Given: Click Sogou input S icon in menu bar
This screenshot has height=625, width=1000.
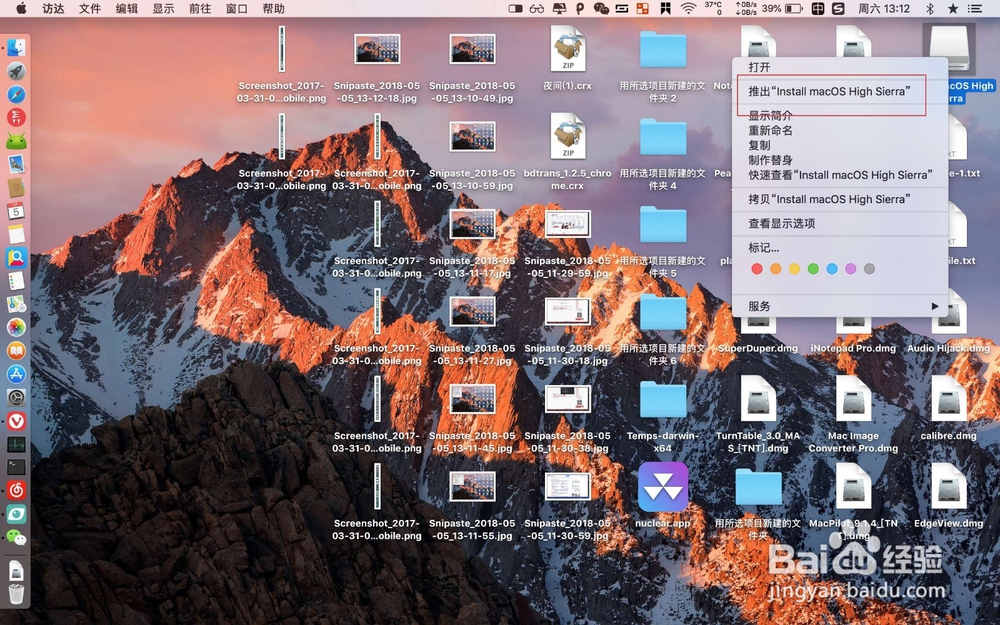Looking at the screenshot, I should pyautogui.click(x=838, y=8).
